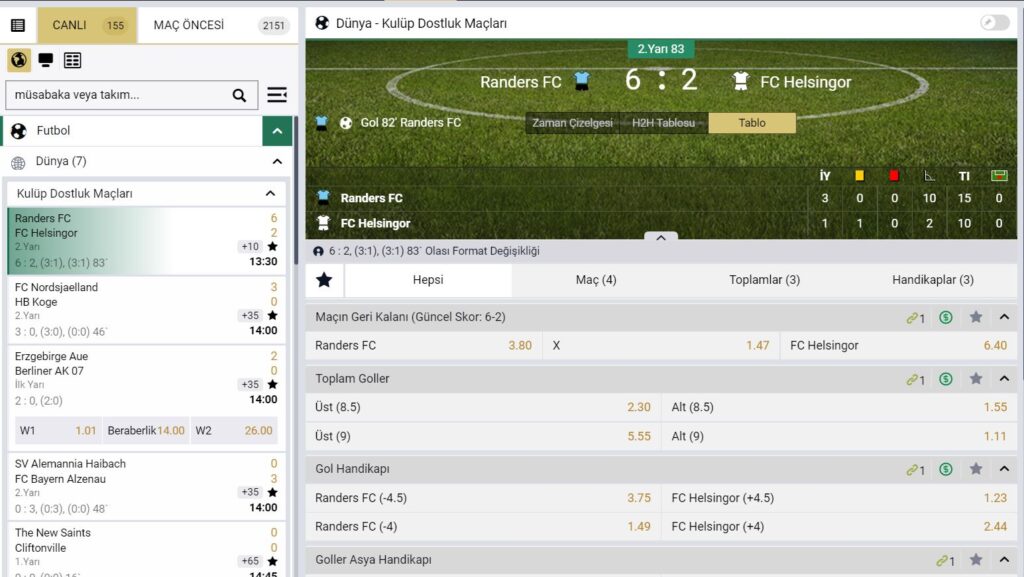Click the favorites star tab before Hepsi
Screen dimensions: 1024x577
coord(324,280)
